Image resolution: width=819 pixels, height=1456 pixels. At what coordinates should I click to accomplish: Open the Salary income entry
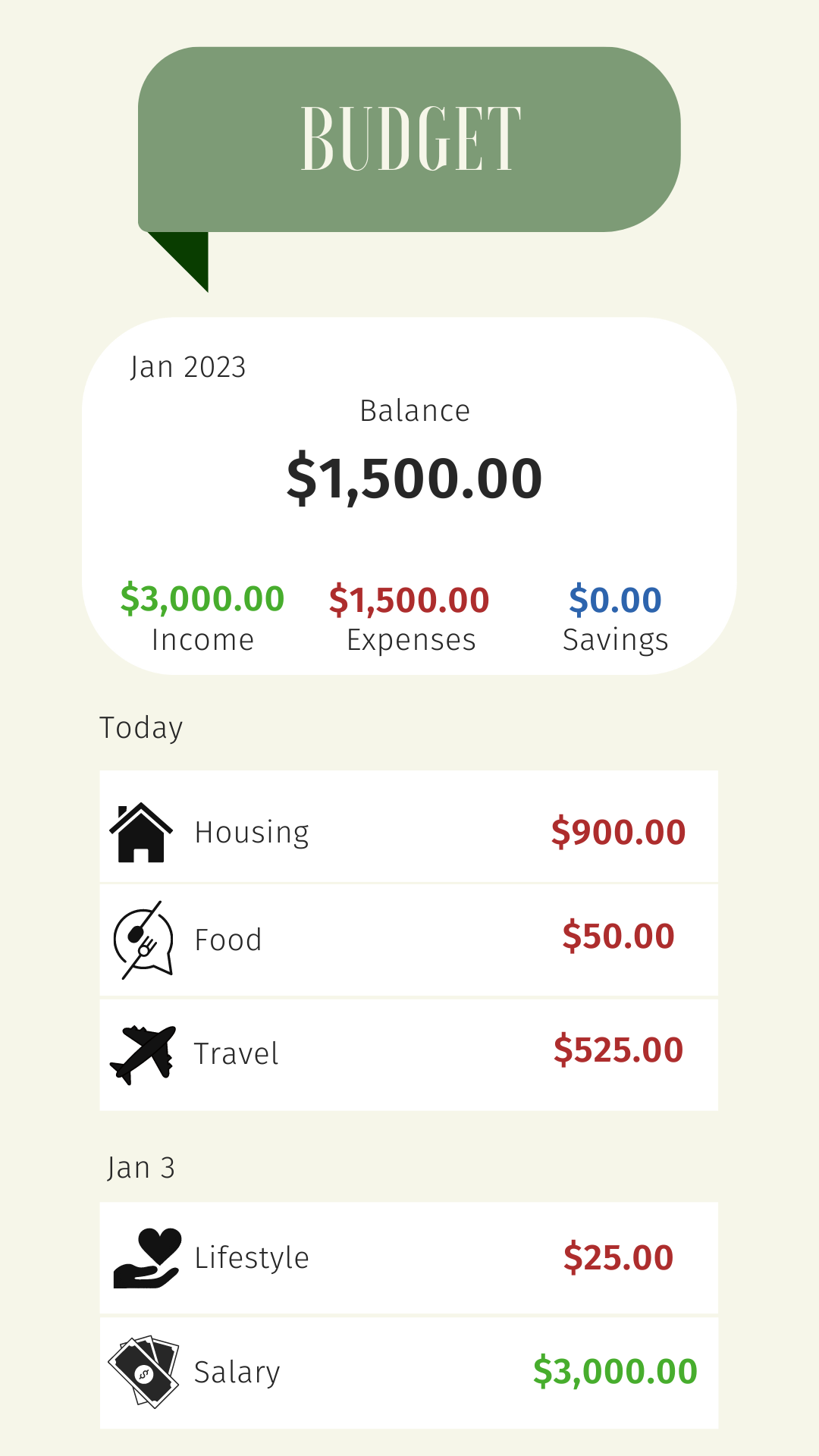409,1373
